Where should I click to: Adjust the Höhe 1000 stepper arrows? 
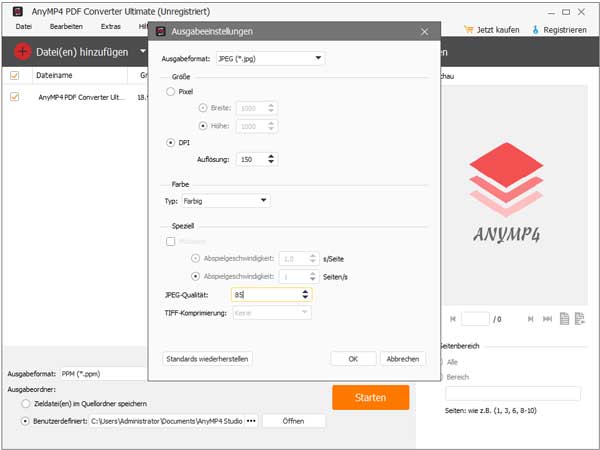(271, 126)
